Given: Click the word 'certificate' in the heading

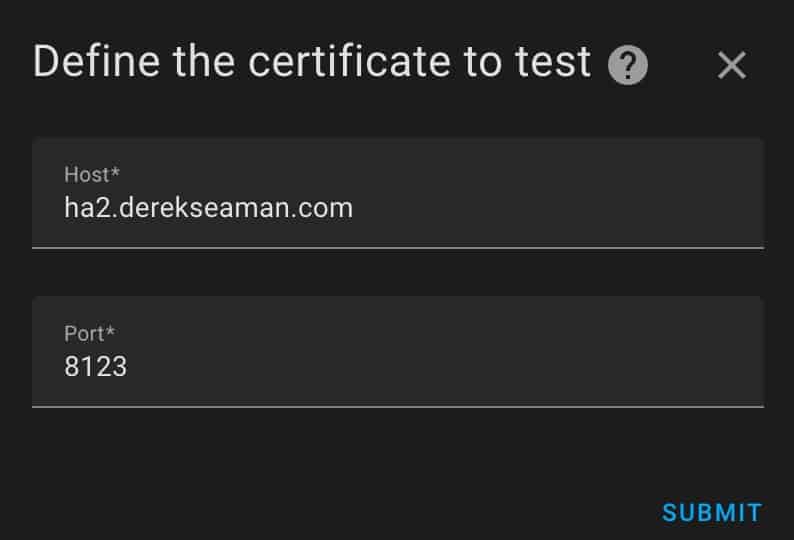Looking at the screenshot, I should [x=349, y=62].
